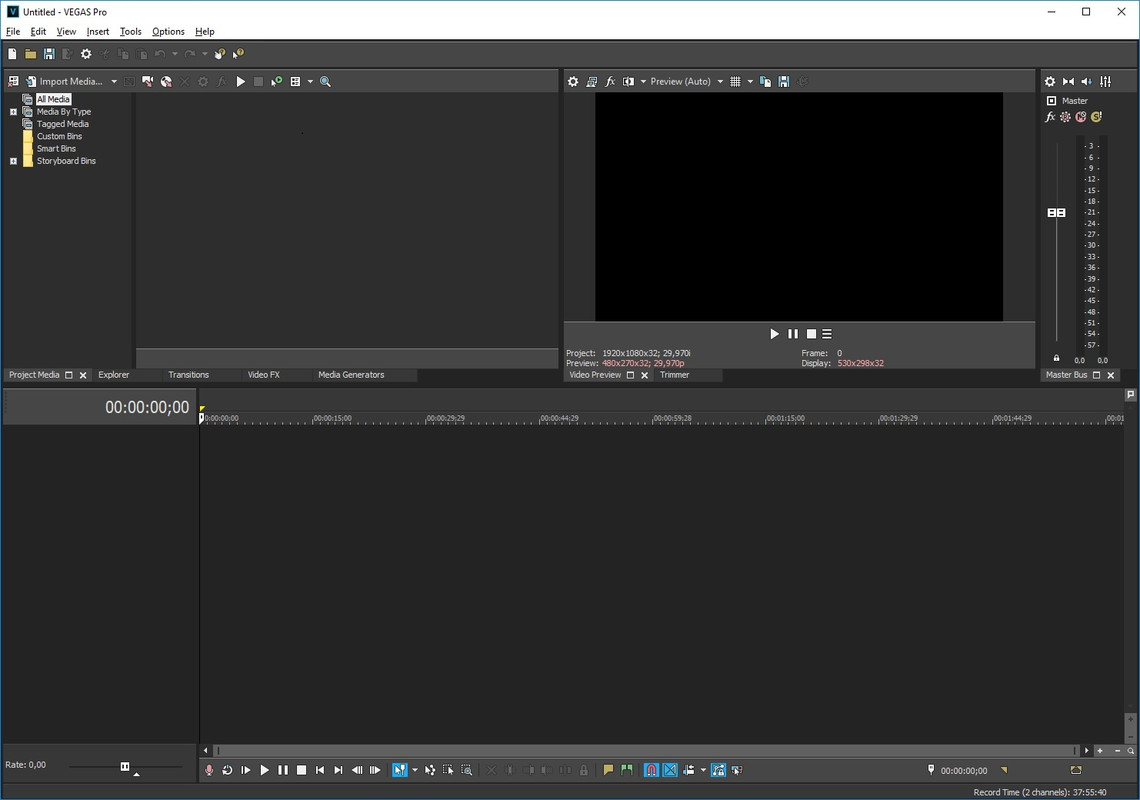Viewport: 1140px width, 800px height.
Task: Open the Options menu
Action: (x=168, y=32)
